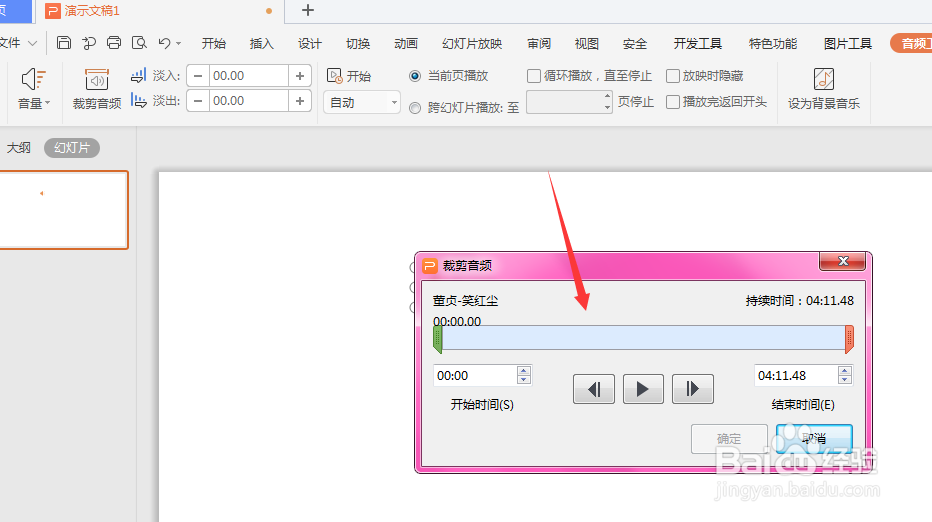Open the 切换 ribbon tab
Image resolution: width=932 pixels, height=522 pixels.
pyautogui.click(x=358, y=43)
